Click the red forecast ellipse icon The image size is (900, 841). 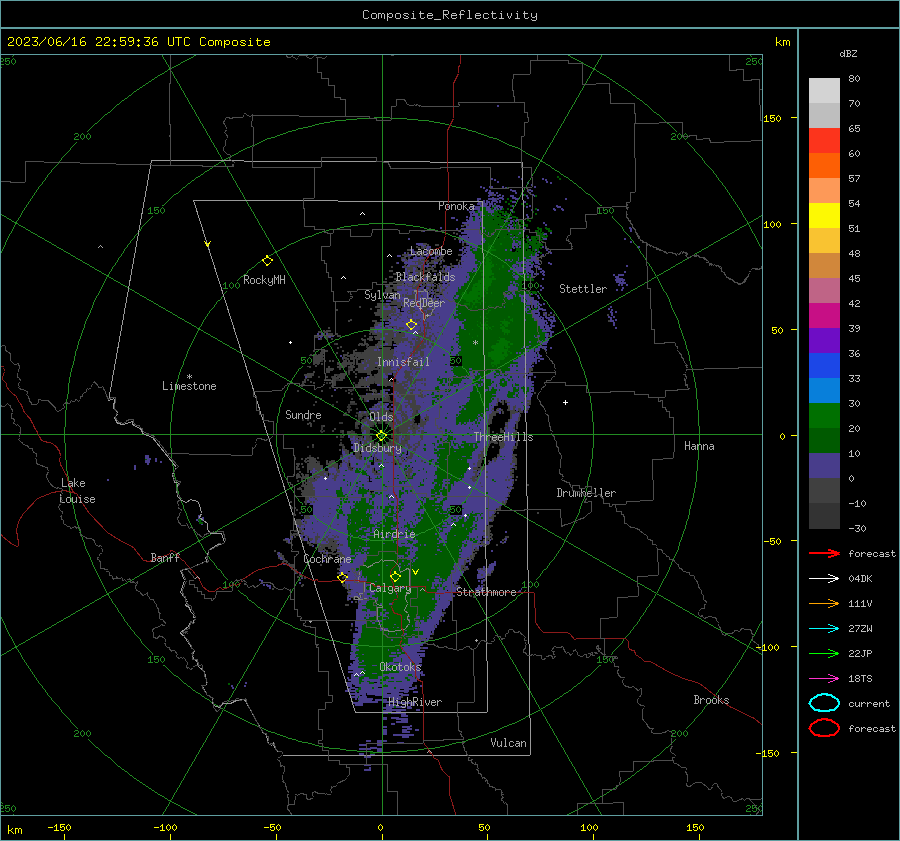(x=824, y=728)
